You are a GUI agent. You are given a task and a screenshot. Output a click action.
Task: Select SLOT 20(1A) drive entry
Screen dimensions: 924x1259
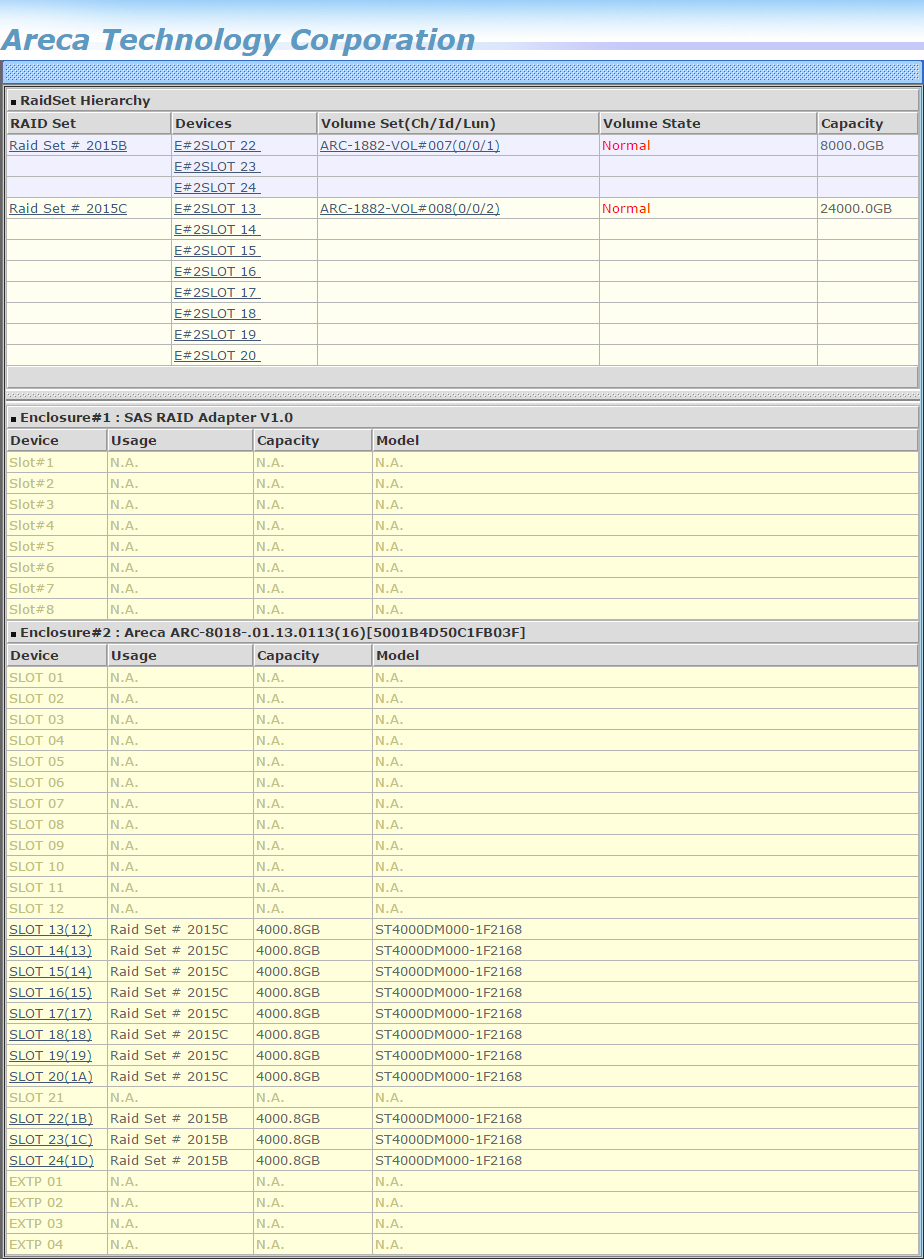(50, 1077)
